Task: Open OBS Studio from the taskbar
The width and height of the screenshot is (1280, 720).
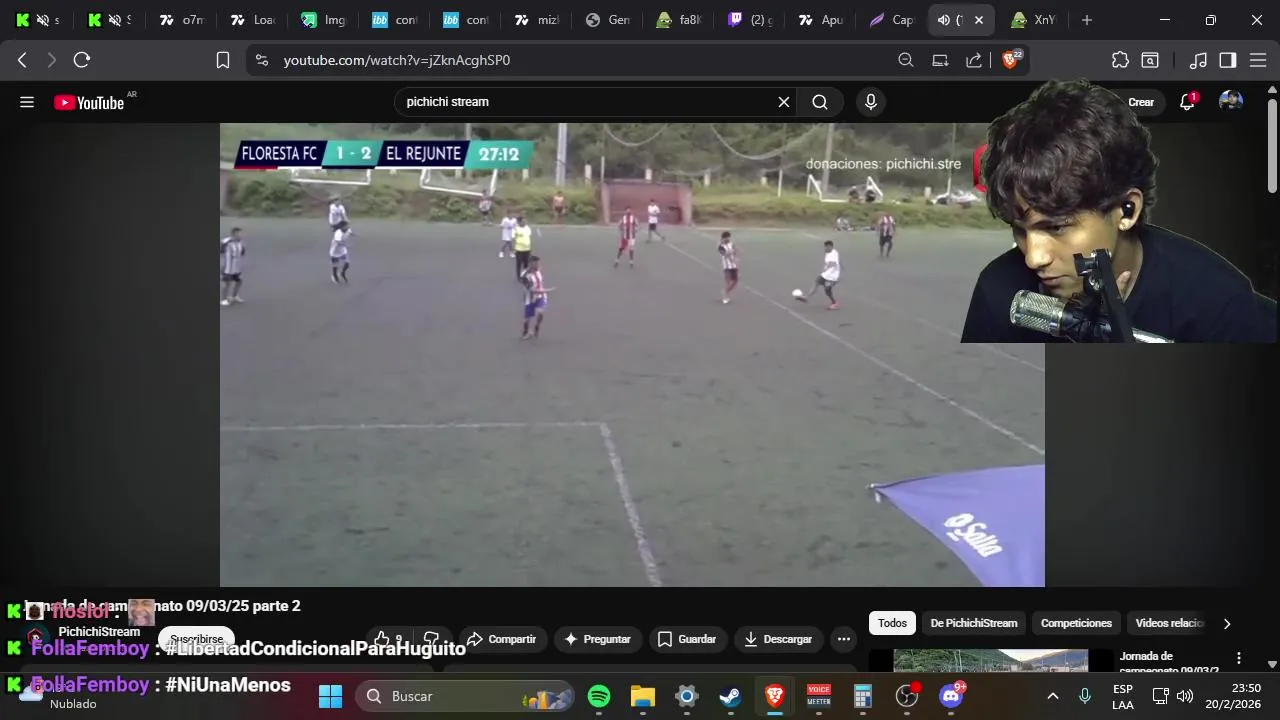Action: click(907, 696)
